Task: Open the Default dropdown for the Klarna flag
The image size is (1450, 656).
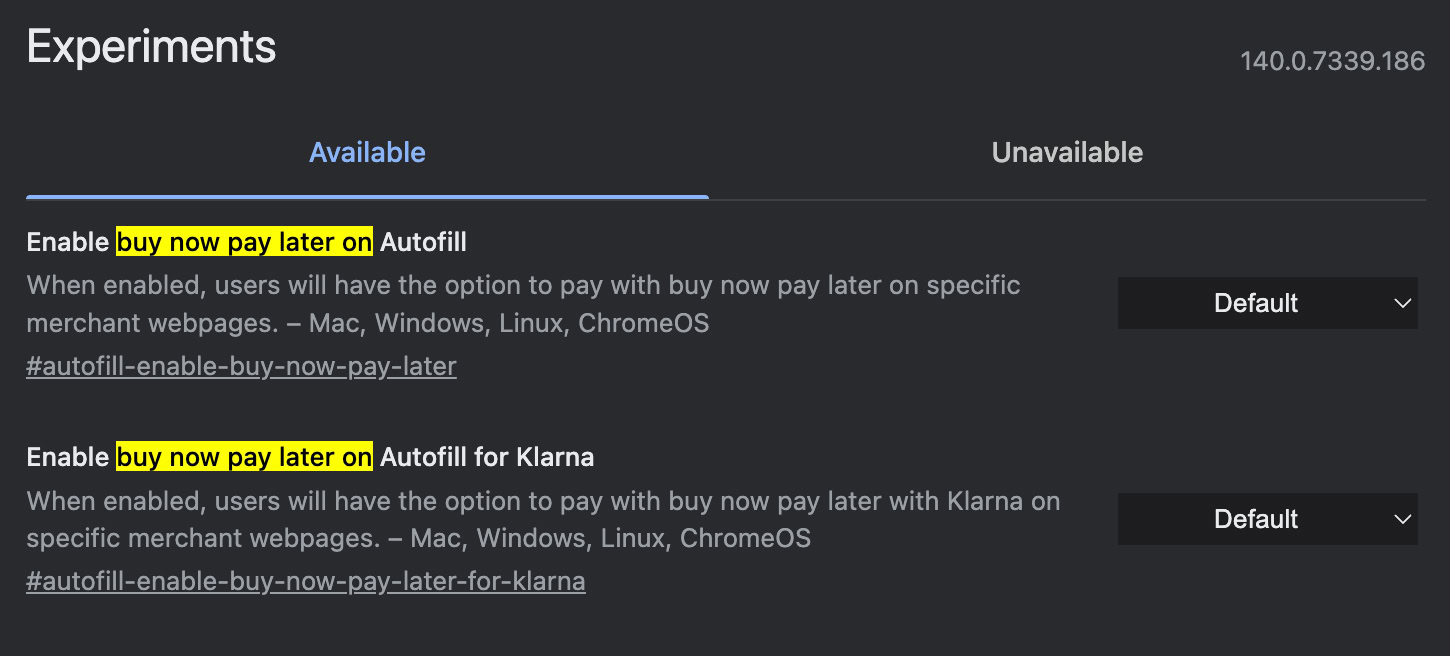Action: pos(1267,519)
